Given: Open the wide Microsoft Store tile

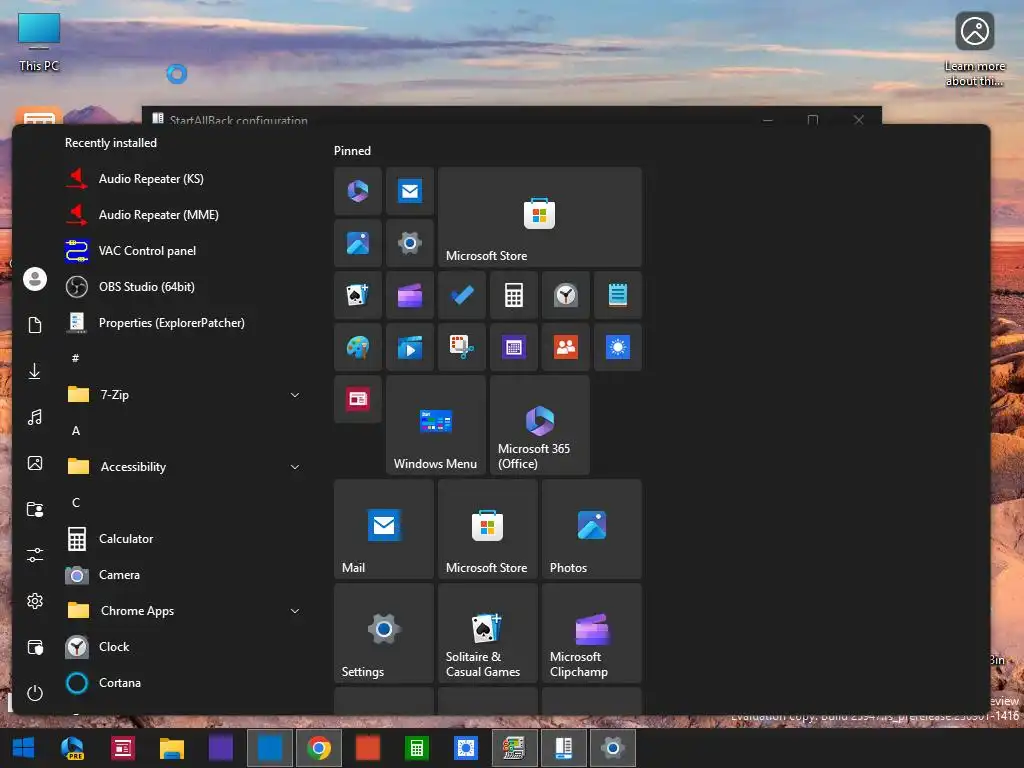Looking at the screenshot, I should pos(539,216).
